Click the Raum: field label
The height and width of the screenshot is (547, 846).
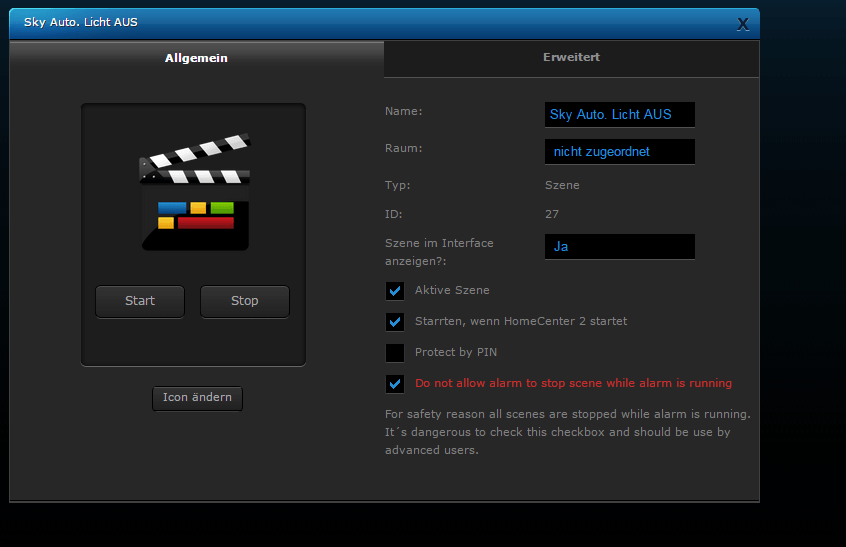click(x=404, y=148)
